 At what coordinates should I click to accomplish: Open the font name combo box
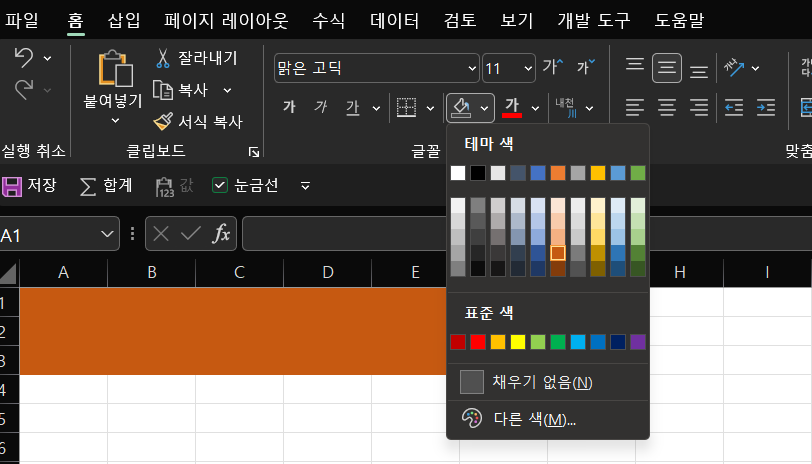[376, 68]
